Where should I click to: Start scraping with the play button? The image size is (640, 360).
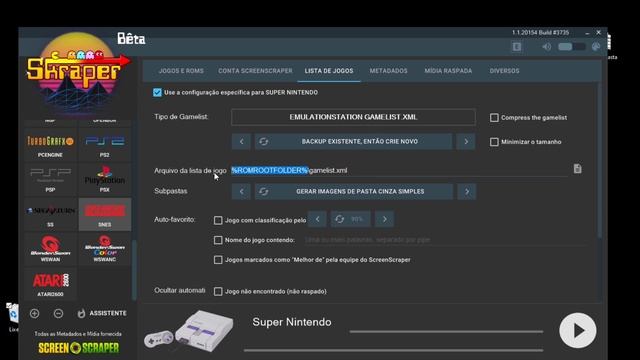coord(578,331)
